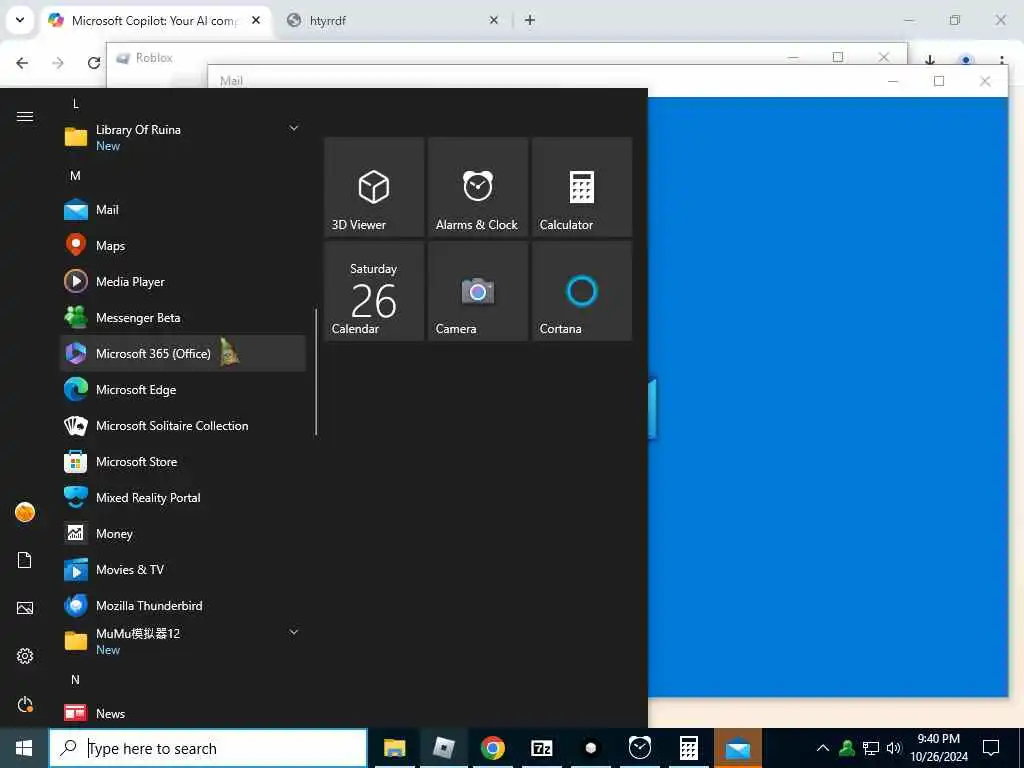This screenshot has height=768, width=1024.
Task: Open the Cortana tile
Action: (582, 291)
